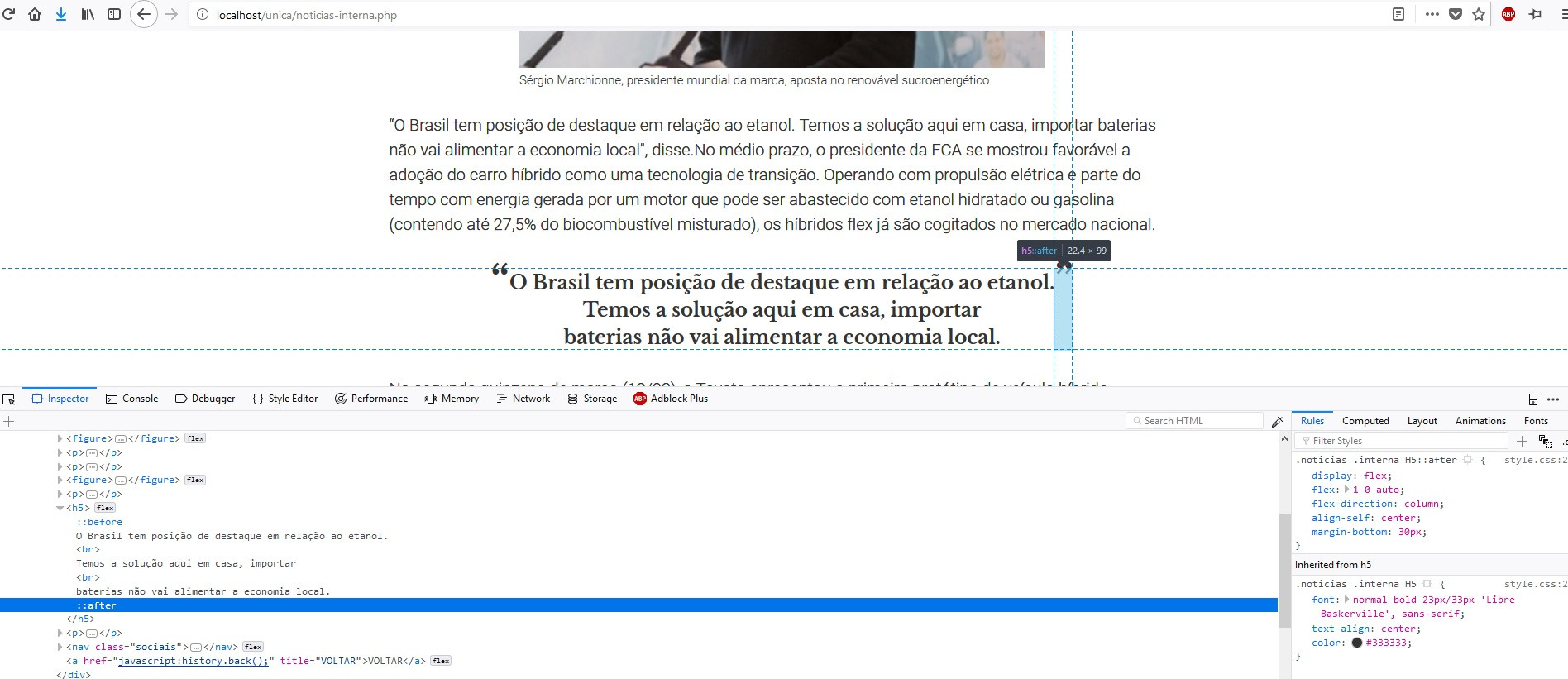
Task: Switch to the Computed sidebar tab
Action: [1365, 421]
